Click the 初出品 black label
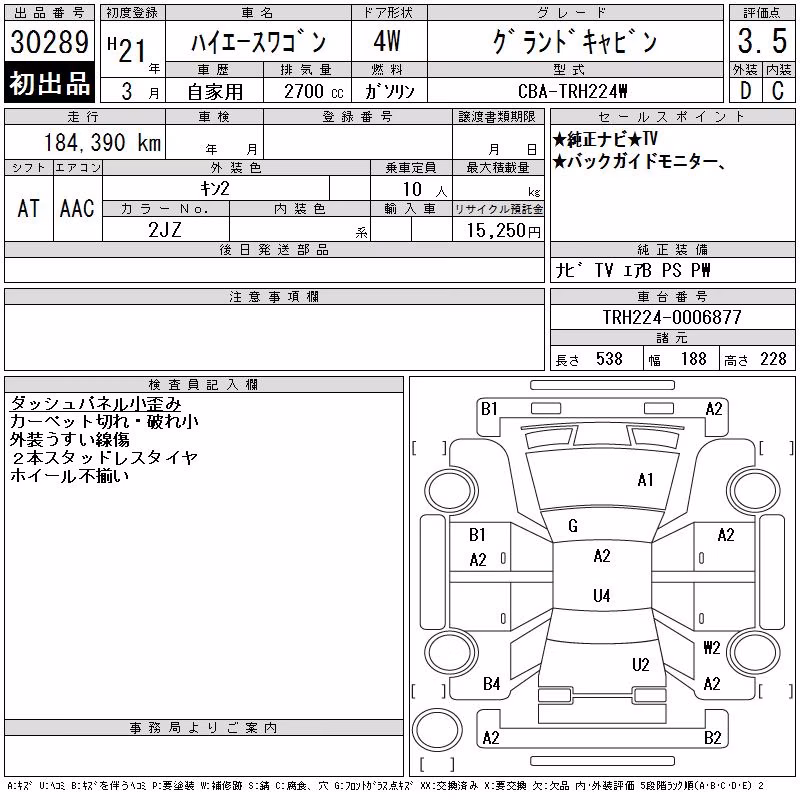 [49, 83]
